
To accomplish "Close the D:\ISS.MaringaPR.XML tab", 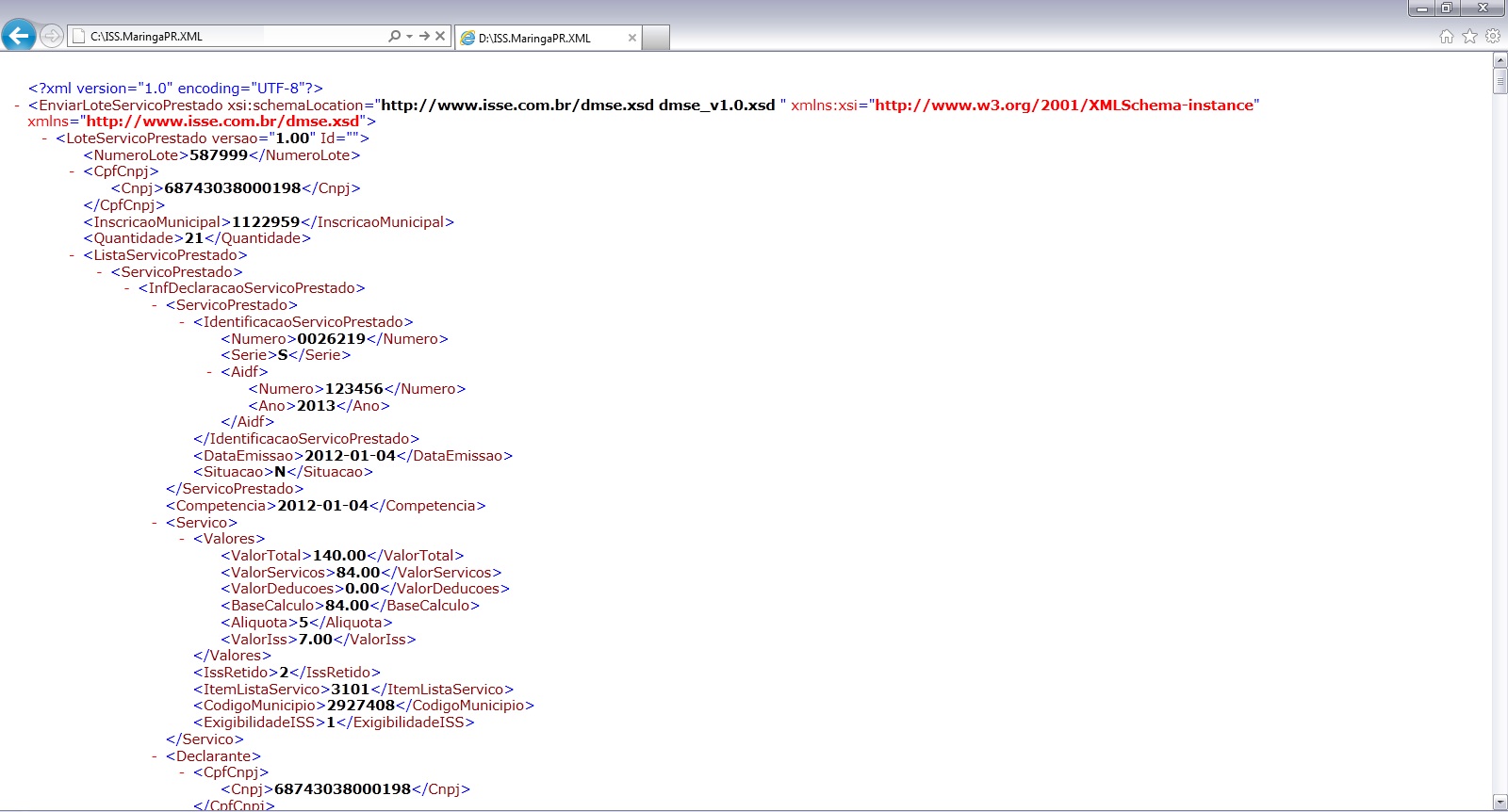I will tap(631, 38).
